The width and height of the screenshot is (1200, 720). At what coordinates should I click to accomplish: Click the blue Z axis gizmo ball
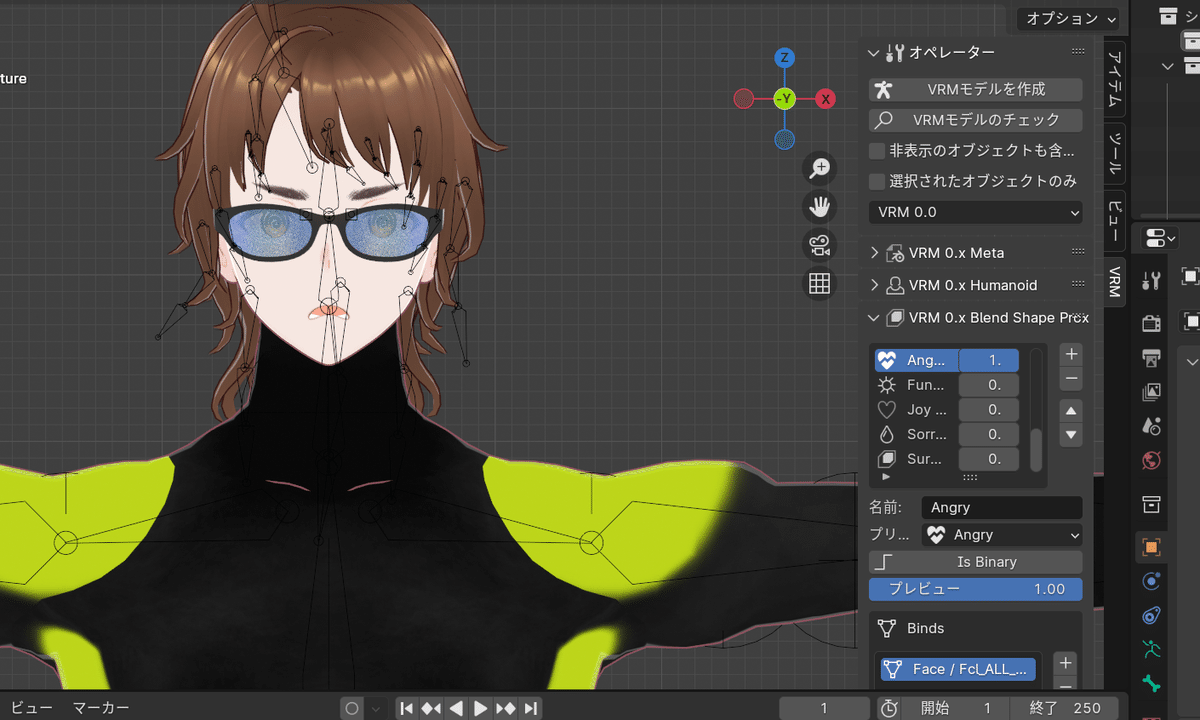(785, 58)
